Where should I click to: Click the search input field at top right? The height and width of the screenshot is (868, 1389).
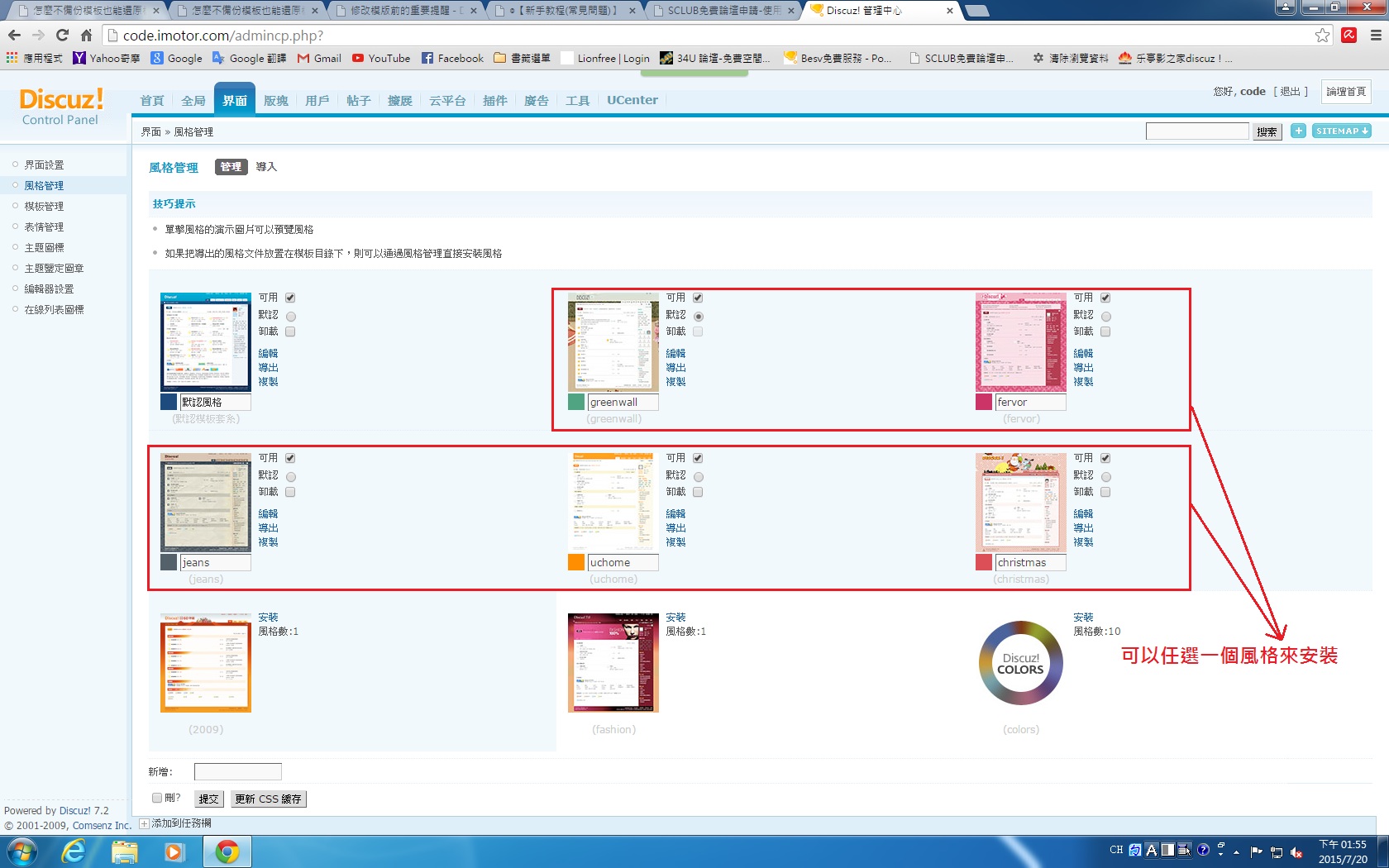1197,131
